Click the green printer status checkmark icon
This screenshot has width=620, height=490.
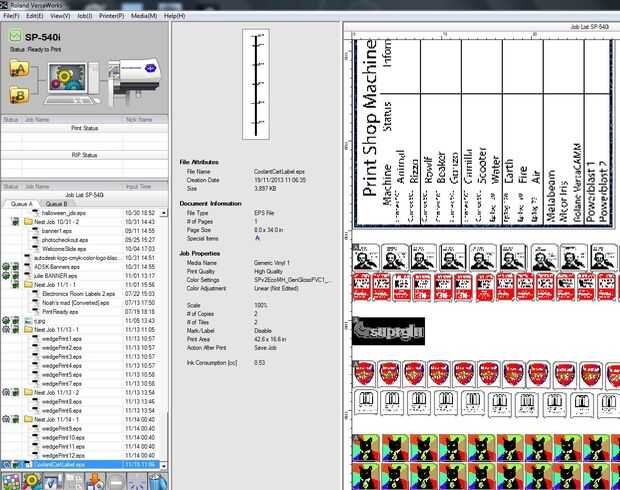tap(15, 36)
